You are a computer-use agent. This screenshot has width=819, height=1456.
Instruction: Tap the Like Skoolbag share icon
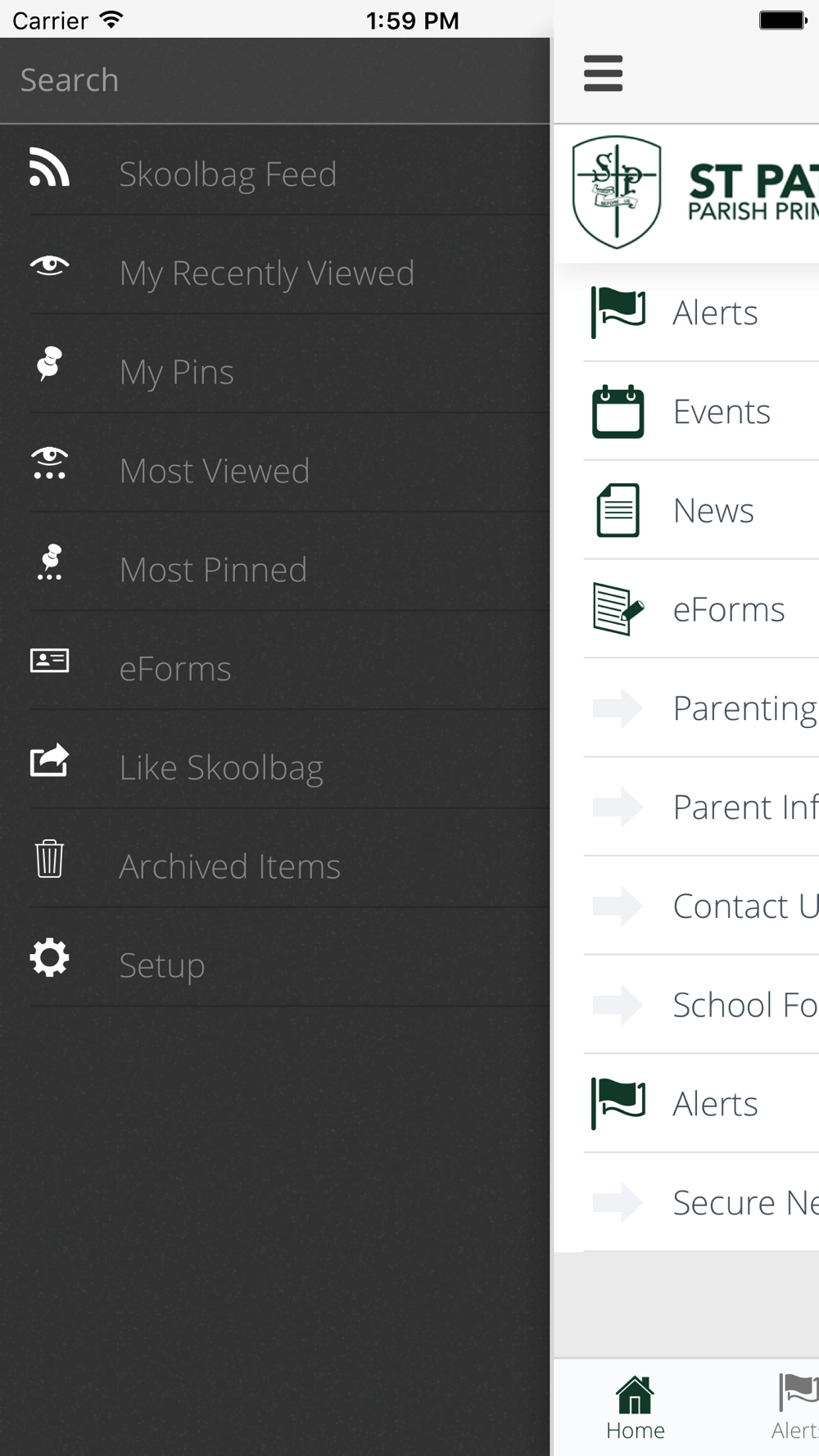[49, 760]
